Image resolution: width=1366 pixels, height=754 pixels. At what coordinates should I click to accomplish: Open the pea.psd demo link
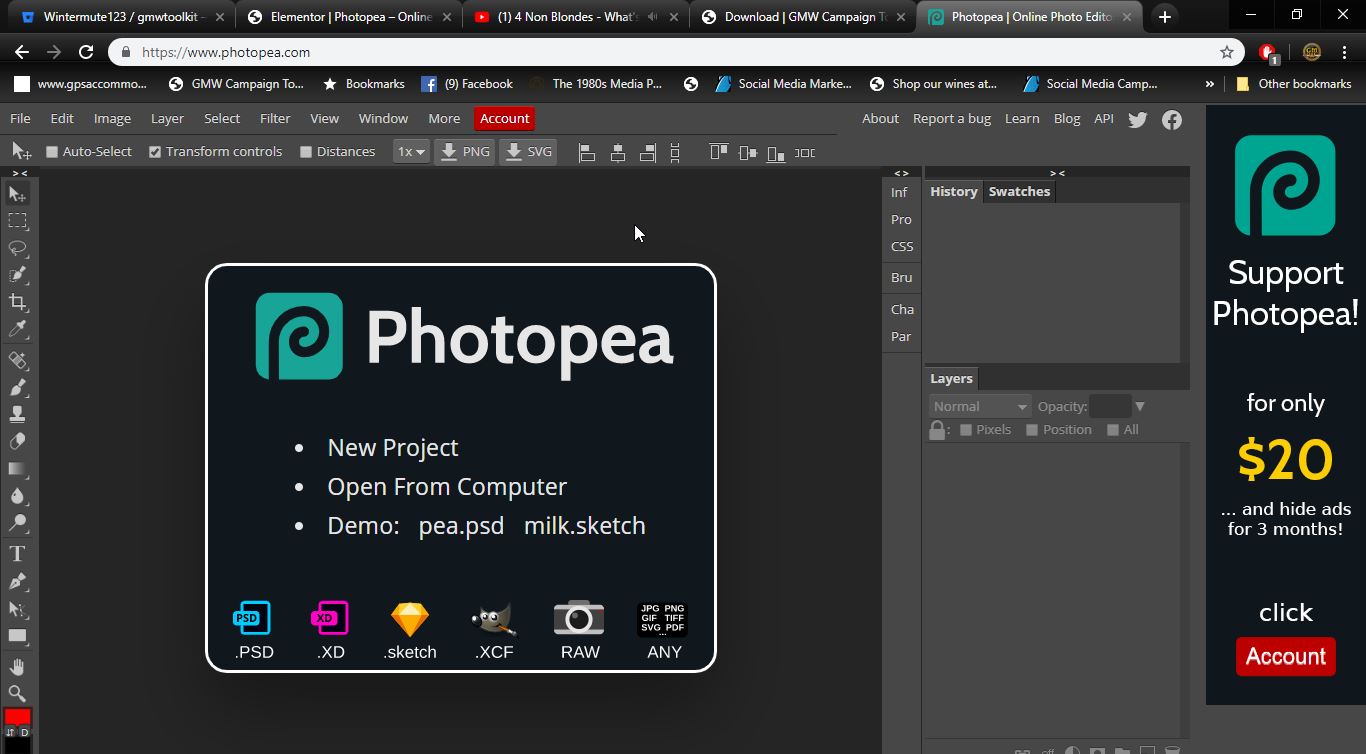coord(461,526)
